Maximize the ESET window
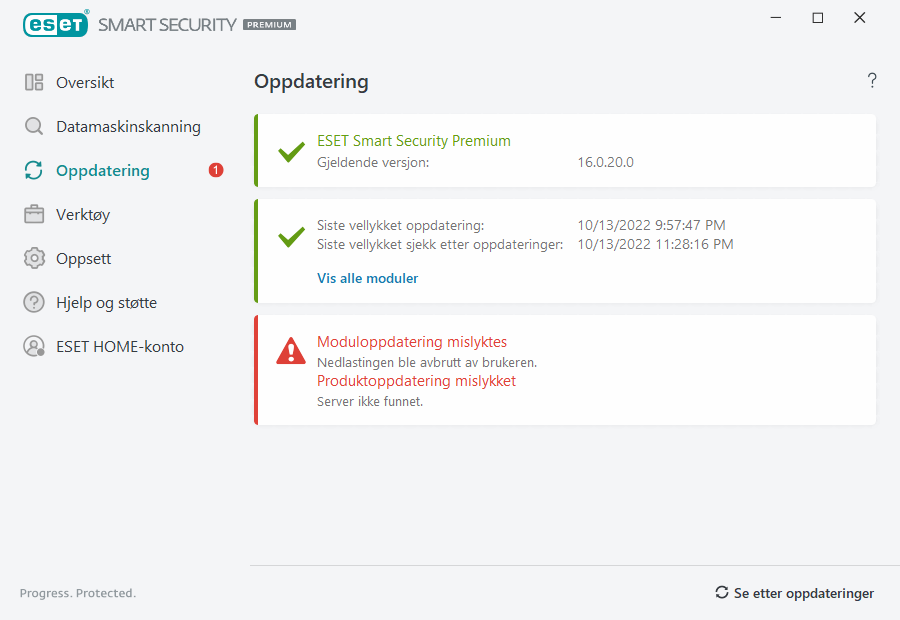This screenshot has height=620, width=900. tap(818, 18)
